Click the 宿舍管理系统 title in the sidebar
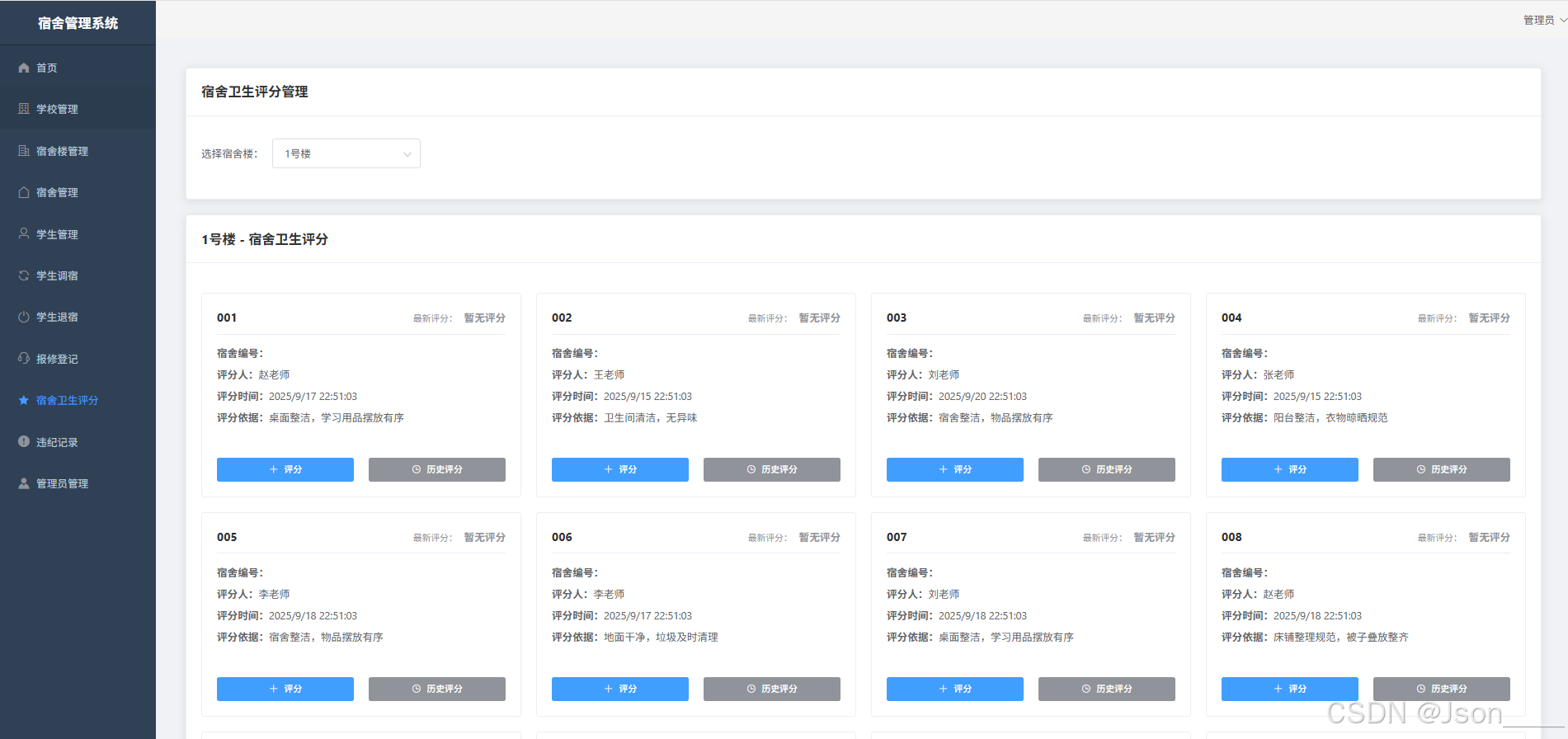The width and height of the screenshot is (1568, 739). coord(78,23)
